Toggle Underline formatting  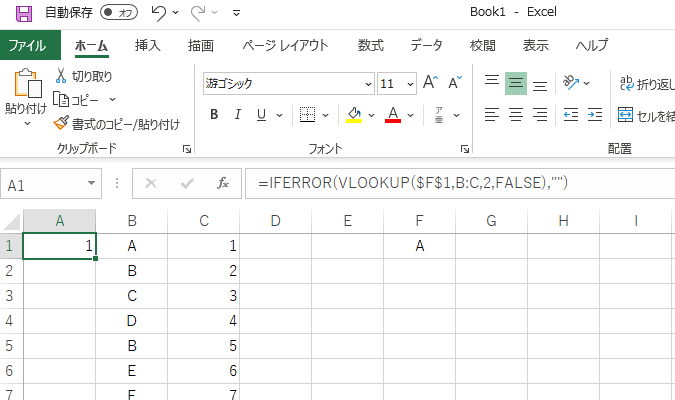[x=261, y=115]
